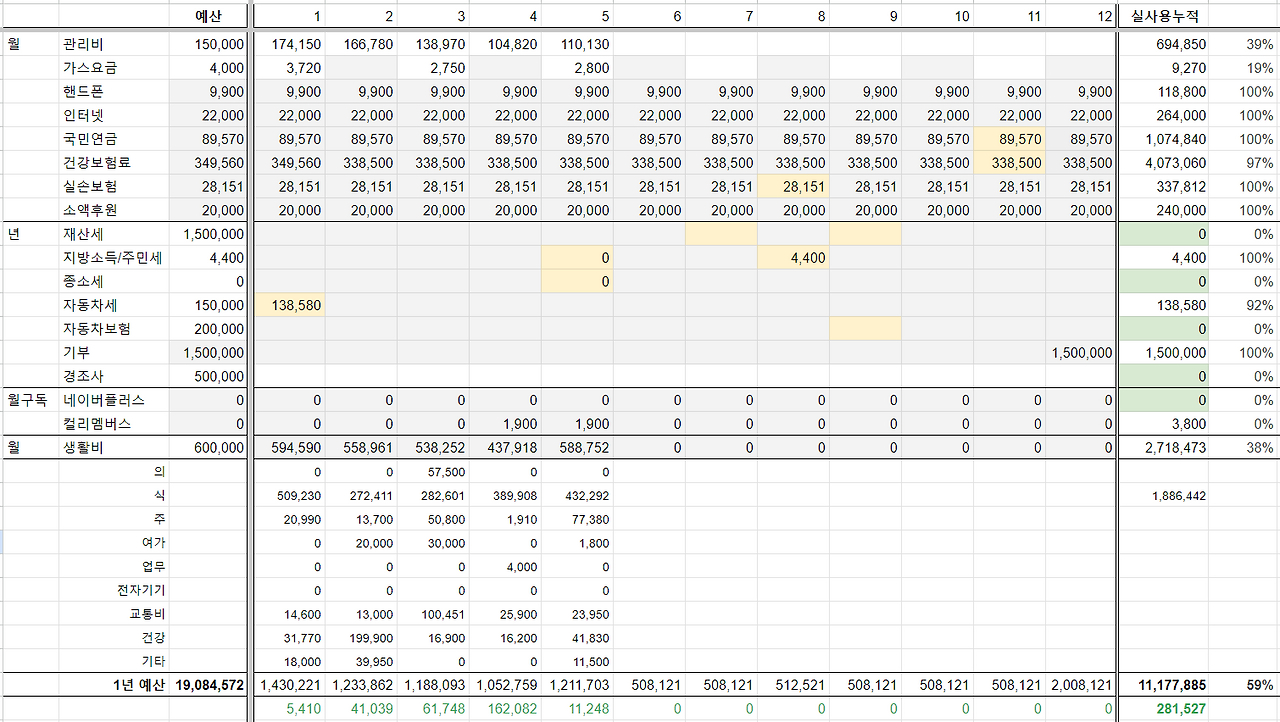Screen dimensions: 1280x722
Task: Select the 월구독 category label
Action: [27, 400]
